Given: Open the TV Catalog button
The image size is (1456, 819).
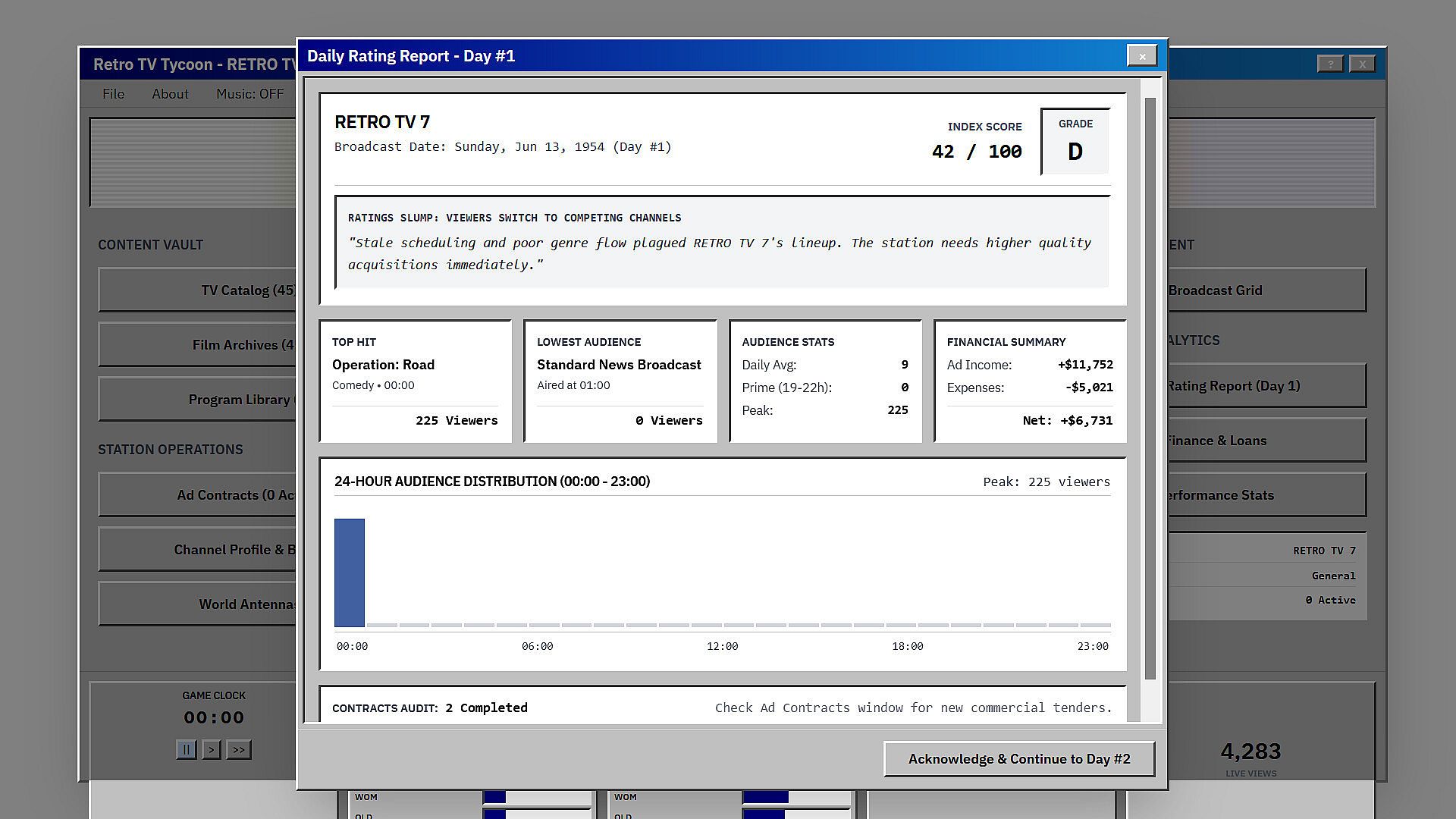Looking at the screenshot, I should coord(198,290).
